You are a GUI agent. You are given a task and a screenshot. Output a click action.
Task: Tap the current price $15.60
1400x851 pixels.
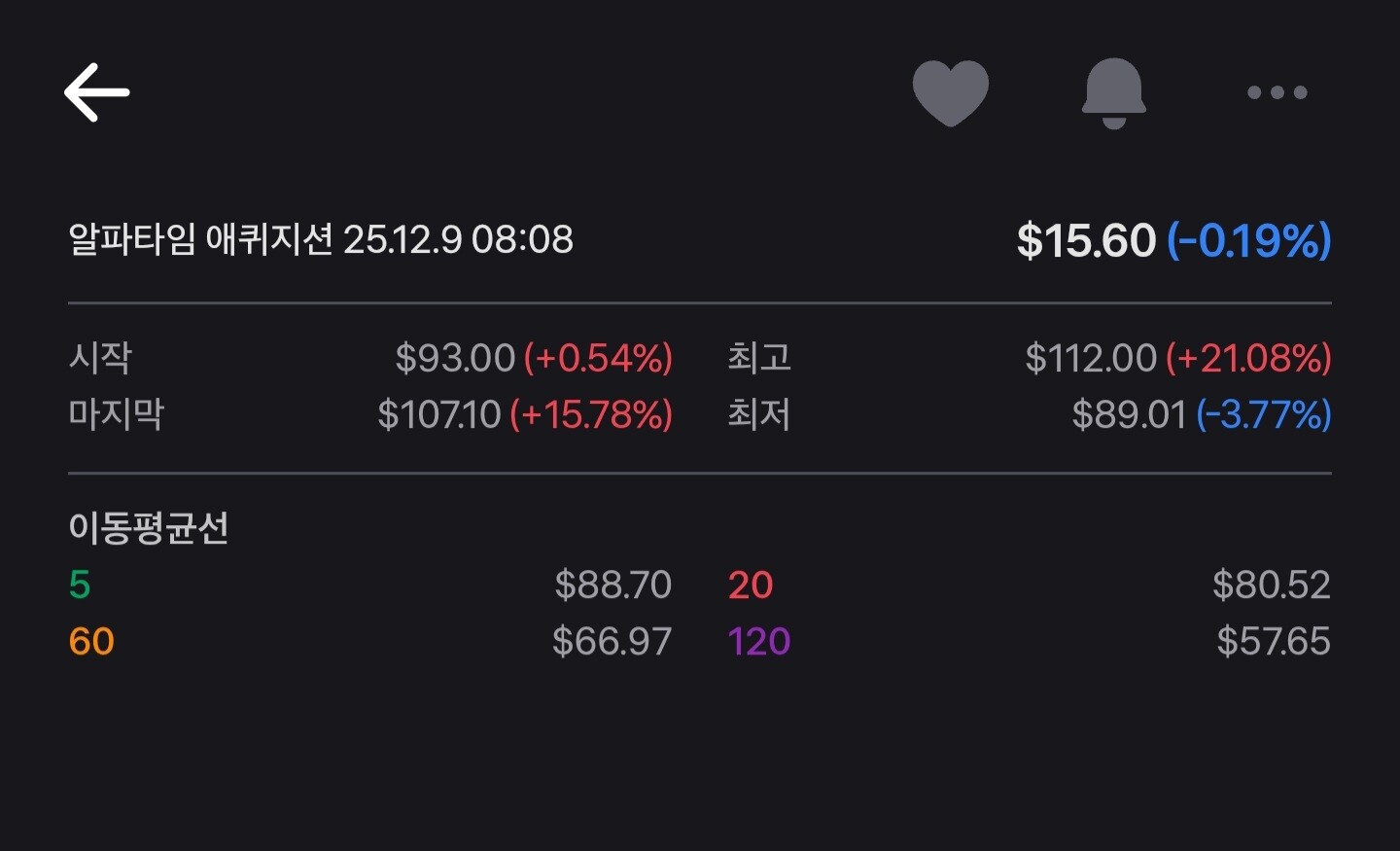pos(1086,240)
